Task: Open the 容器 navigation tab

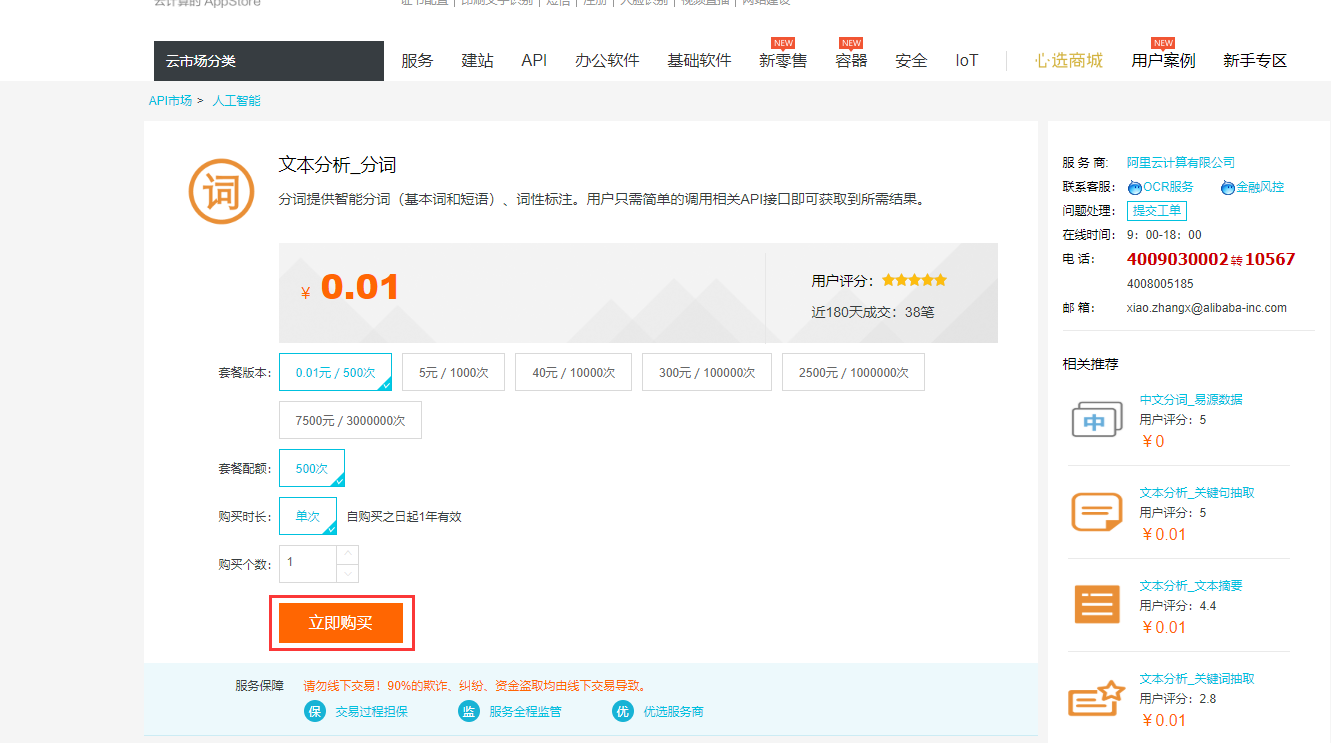Action: (x=851, y=61)
